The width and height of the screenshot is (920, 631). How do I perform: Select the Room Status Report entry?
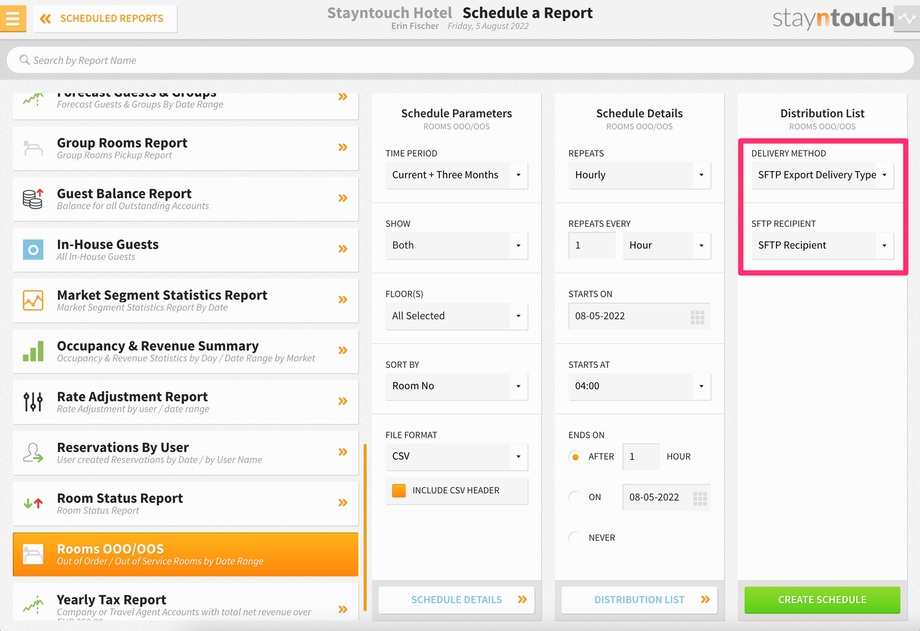pos(185,504)
